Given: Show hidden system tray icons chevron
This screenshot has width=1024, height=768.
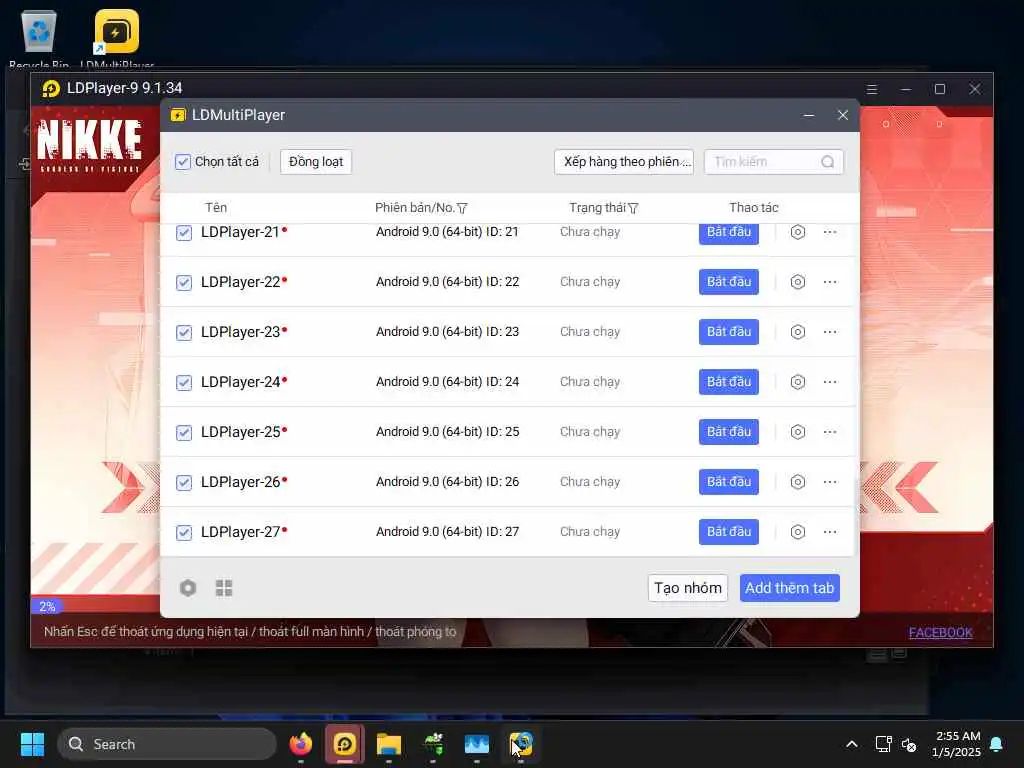Looking at the screenshot, I should pos(852,744).
